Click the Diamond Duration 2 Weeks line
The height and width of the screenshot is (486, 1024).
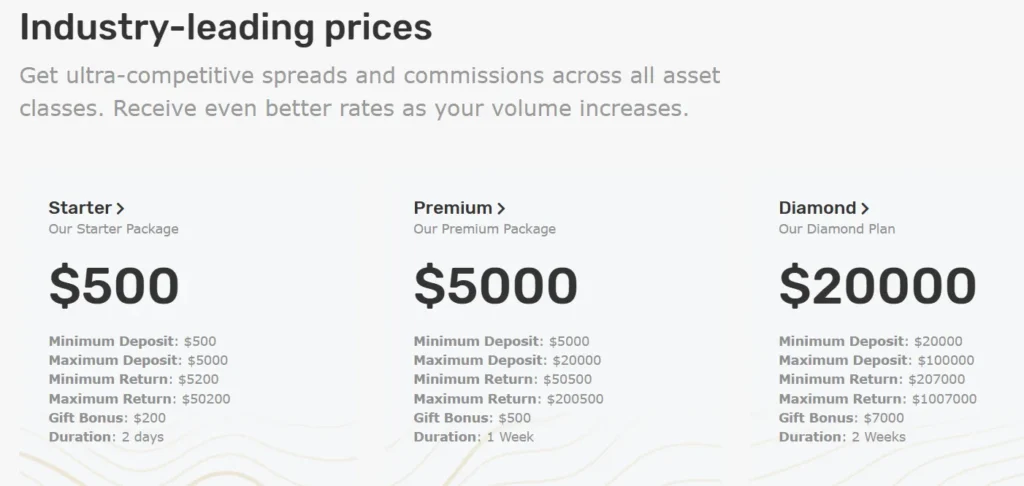[x=842, y=437]
